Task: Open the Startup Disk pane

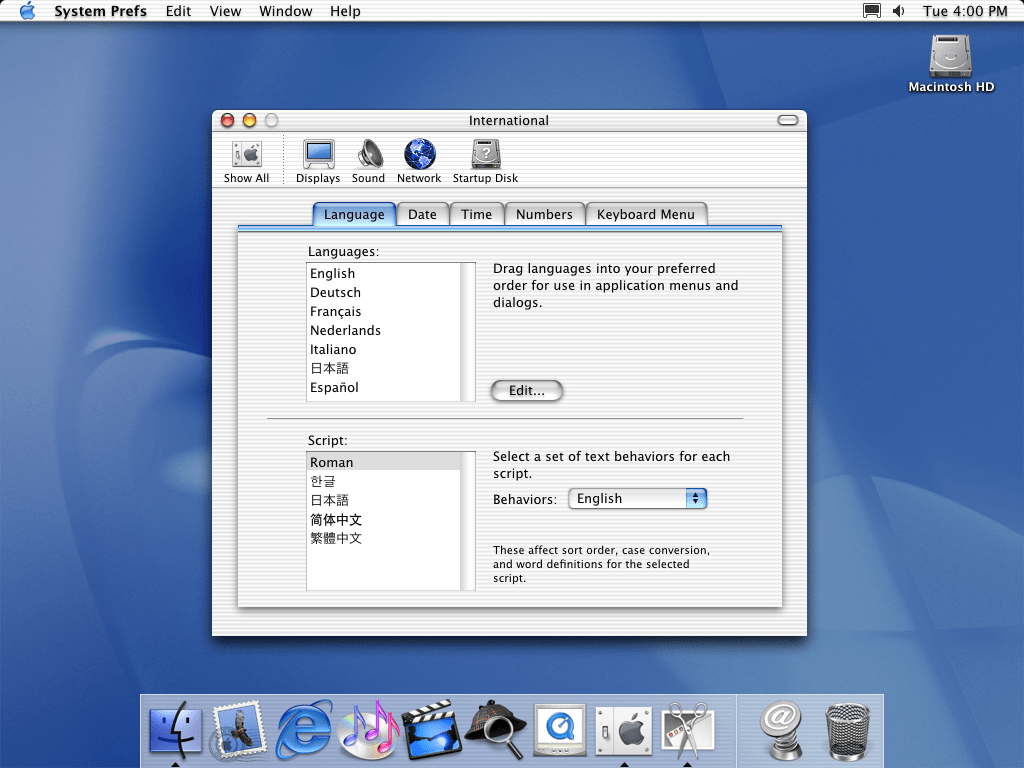Action: tap(485, 160)
